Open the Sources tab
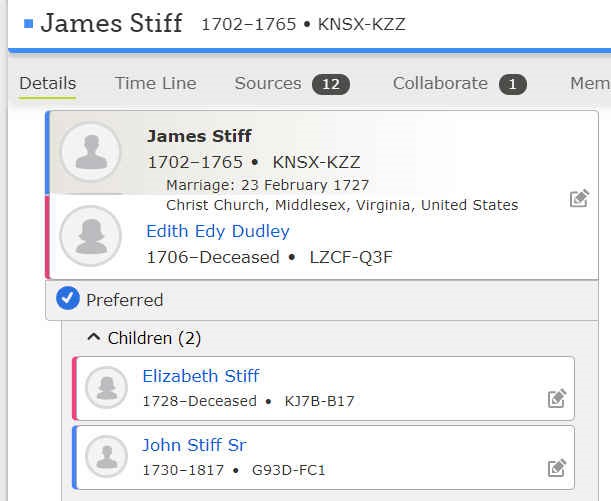Viewport: 611px width, 501px height. pos(268,83)
